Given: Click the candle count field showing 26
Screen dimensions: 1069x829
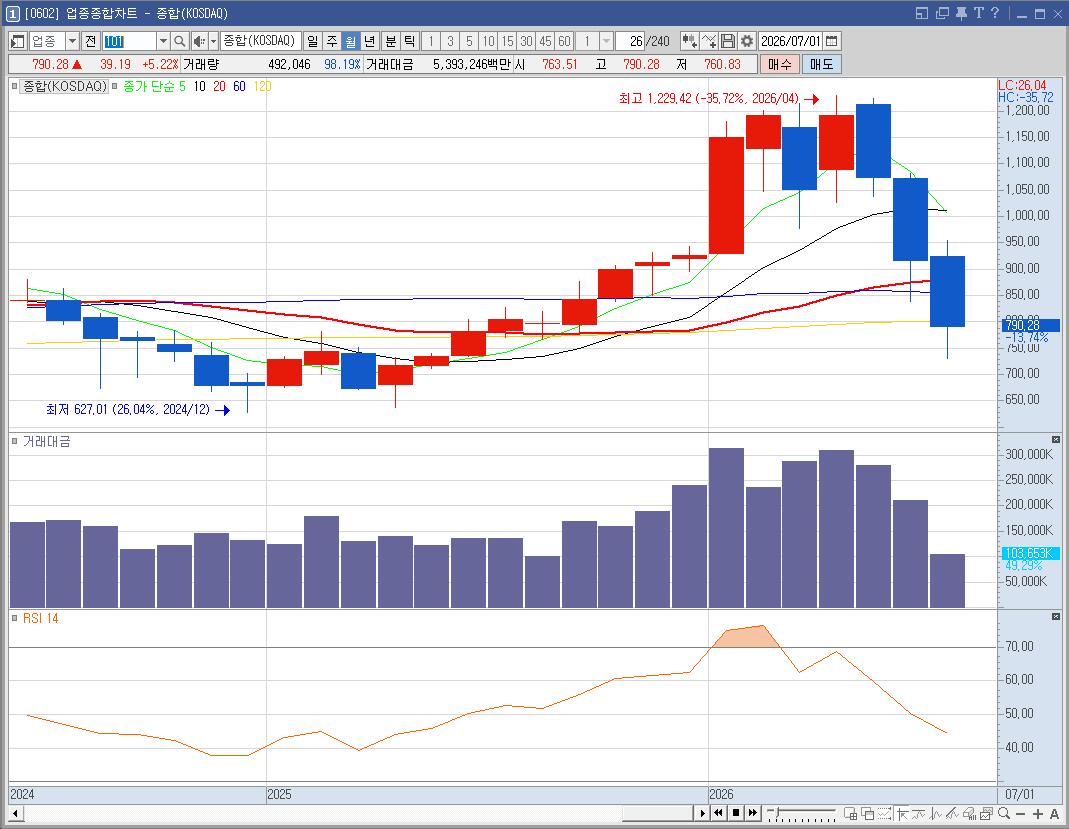Looking at the screenshot, I should pos(630,42).
